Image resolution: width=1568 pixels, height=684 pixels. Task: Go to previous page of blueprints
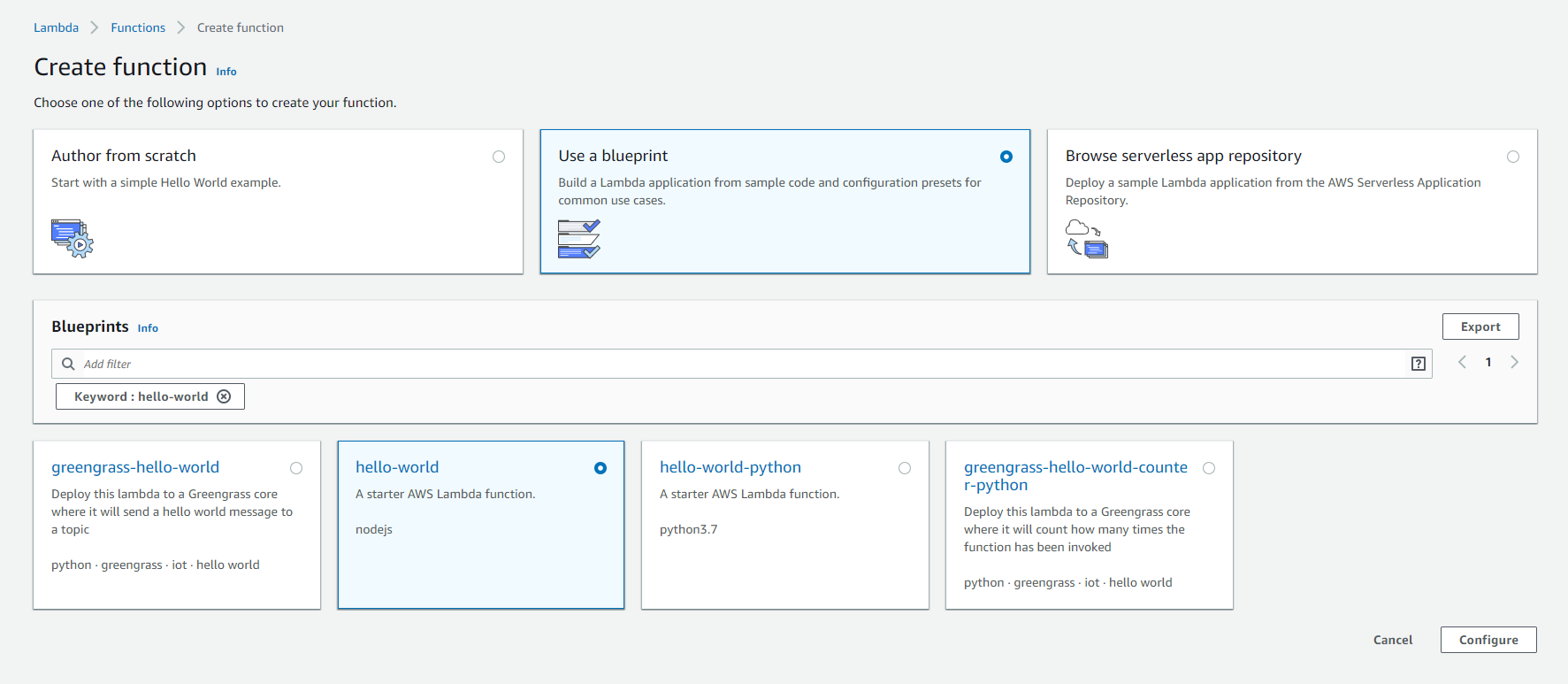[x=1463, y=362]
